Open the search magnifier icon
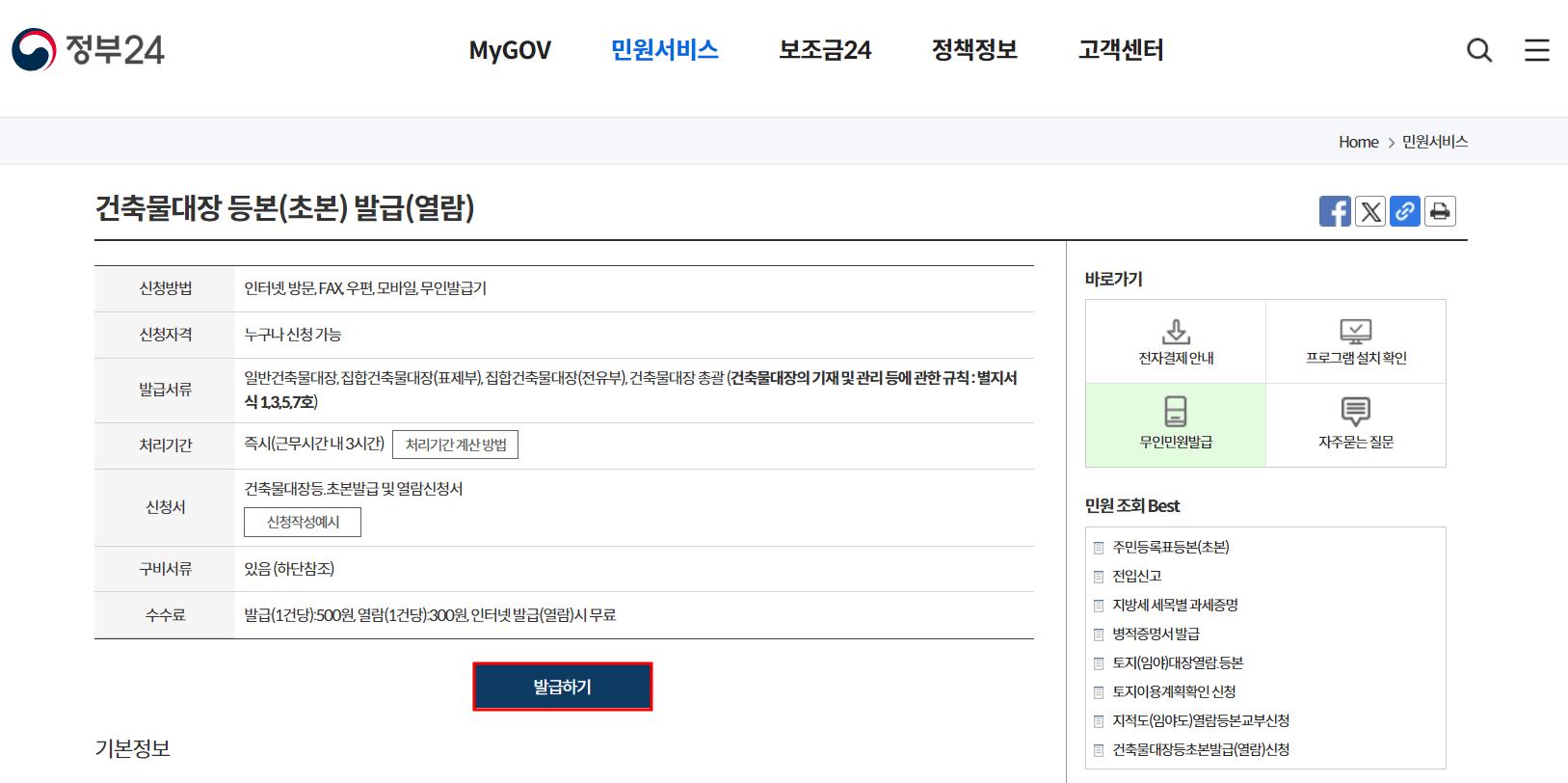This screenshot has height=783, width=1568. pyautogui.click(x=1478, y=50)
